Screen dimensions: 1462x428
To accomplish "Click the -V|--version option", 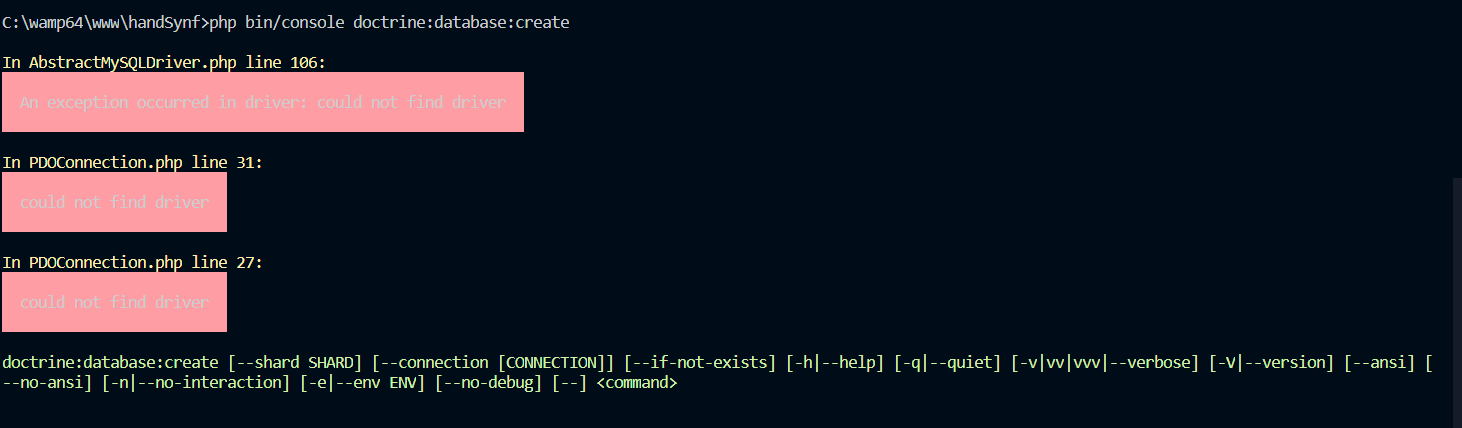I will [1272, 362].
